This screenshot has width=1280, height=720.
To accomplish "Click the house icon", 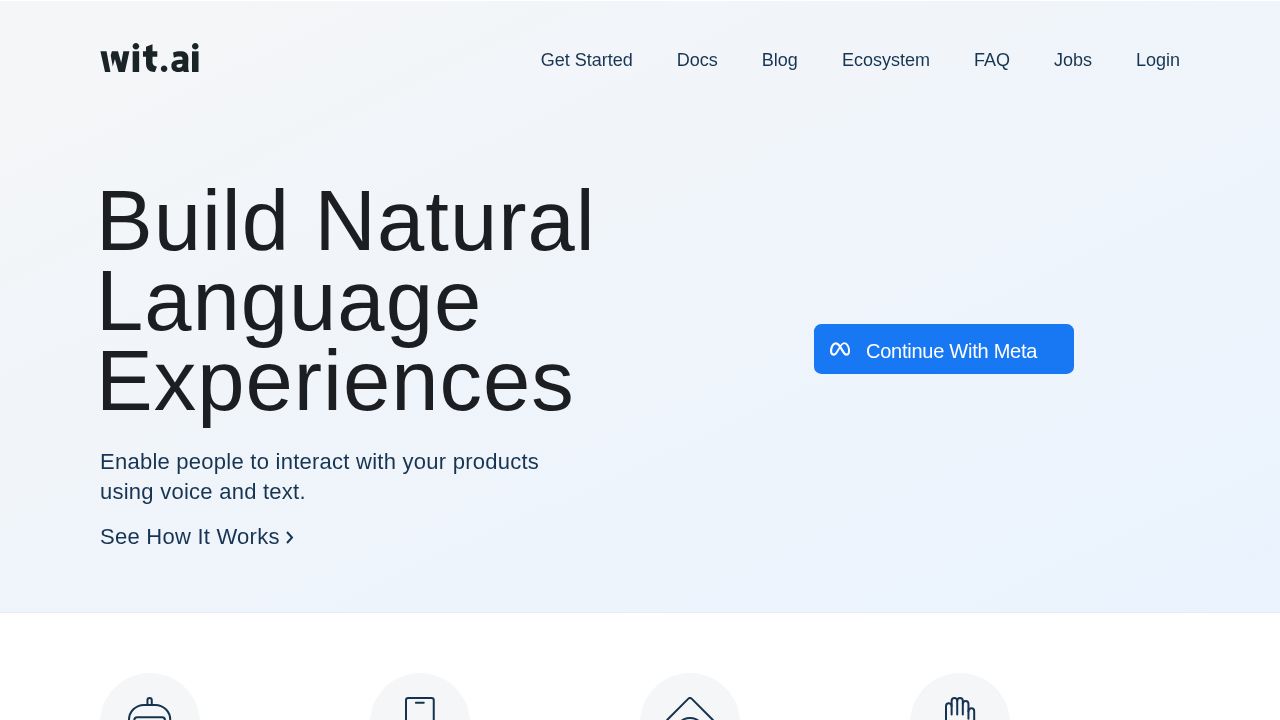I will [690, 709].
